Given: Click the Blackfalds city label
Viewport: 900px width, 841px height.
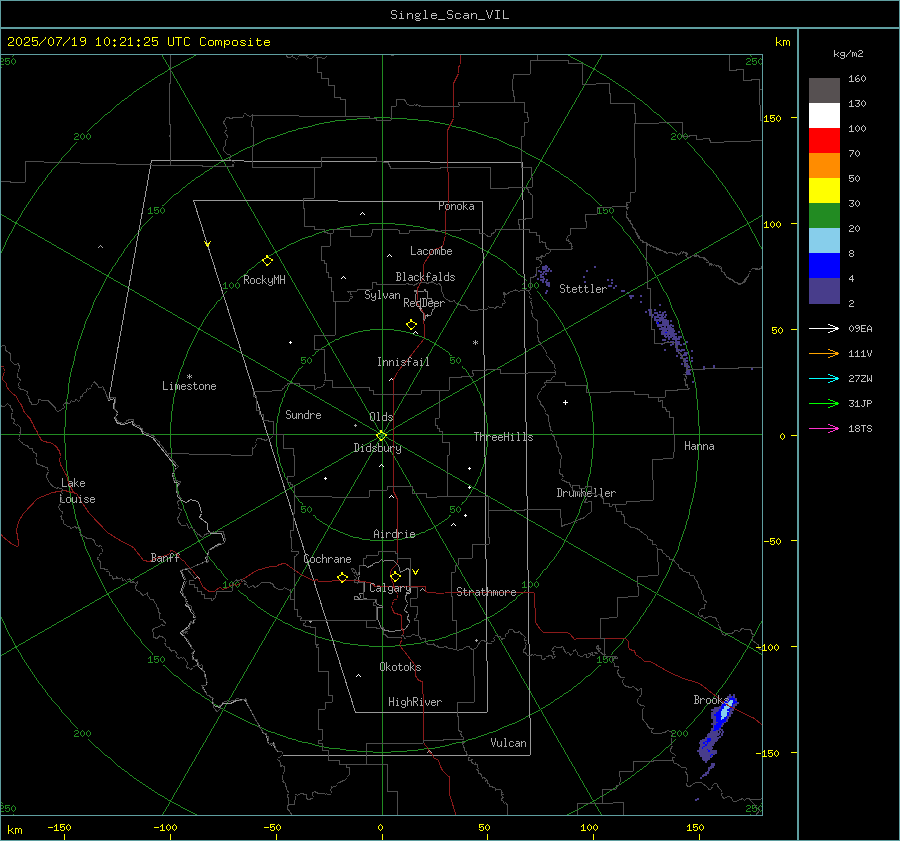Looking at the screenshot, I should [x=425, y=277].
